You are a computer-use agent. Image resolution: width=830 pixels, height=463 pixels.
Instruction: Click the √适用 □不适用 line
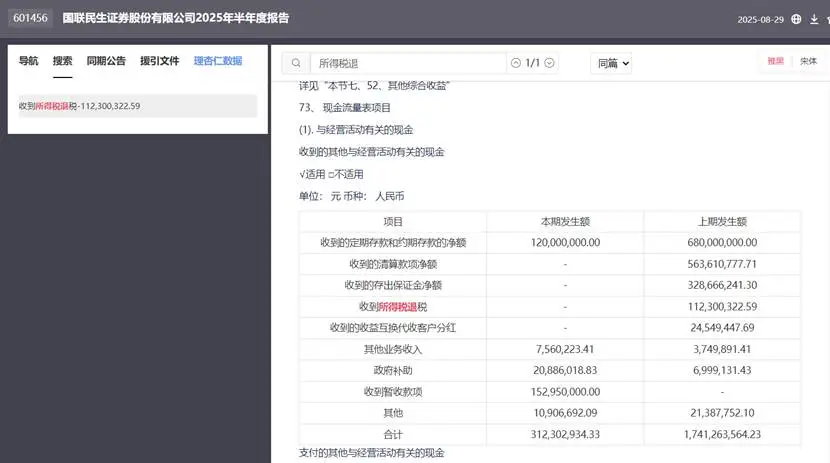[x=331, y=174]
